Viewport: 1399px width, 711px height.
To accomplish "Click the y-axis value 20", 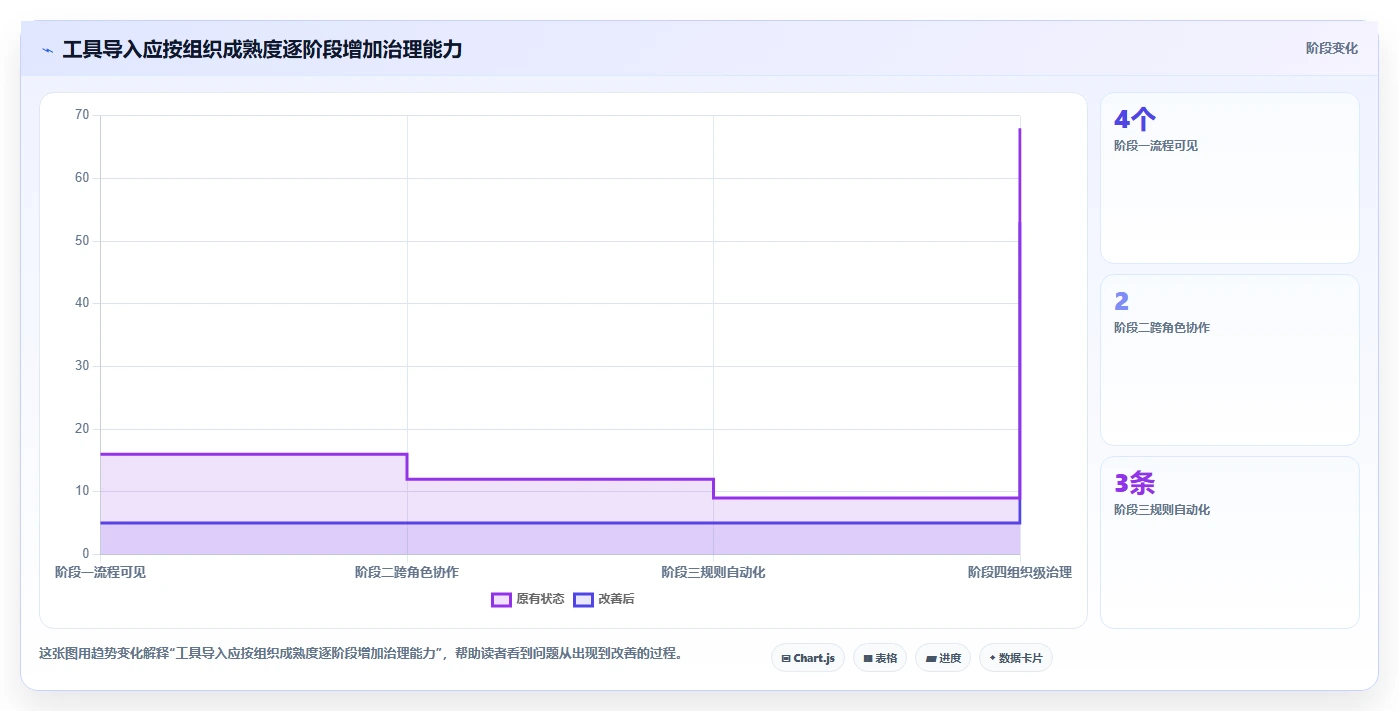I will pyautogui.click(x=82, y=429).
